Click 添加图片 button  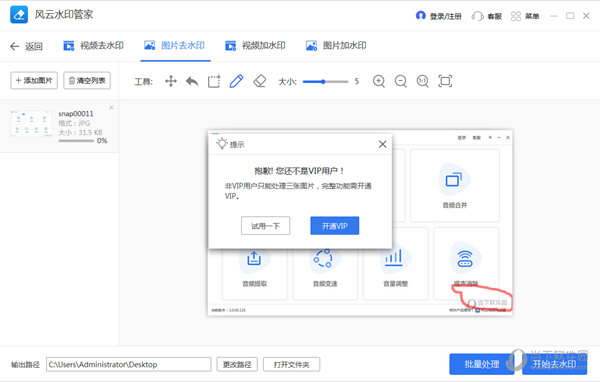pos(34,80)
